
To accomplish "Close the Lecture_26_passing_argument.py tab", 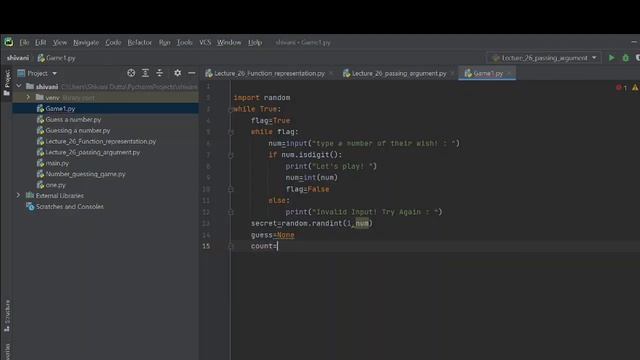I will (x=452, y=73).
